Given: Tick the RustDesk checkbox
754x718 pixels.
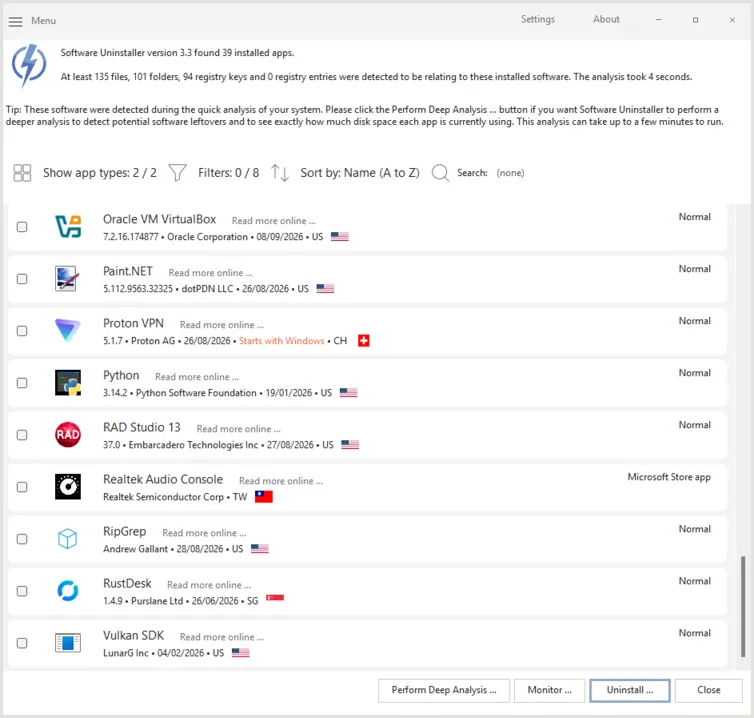Looking at the screenshot, I should pos(22,591).
